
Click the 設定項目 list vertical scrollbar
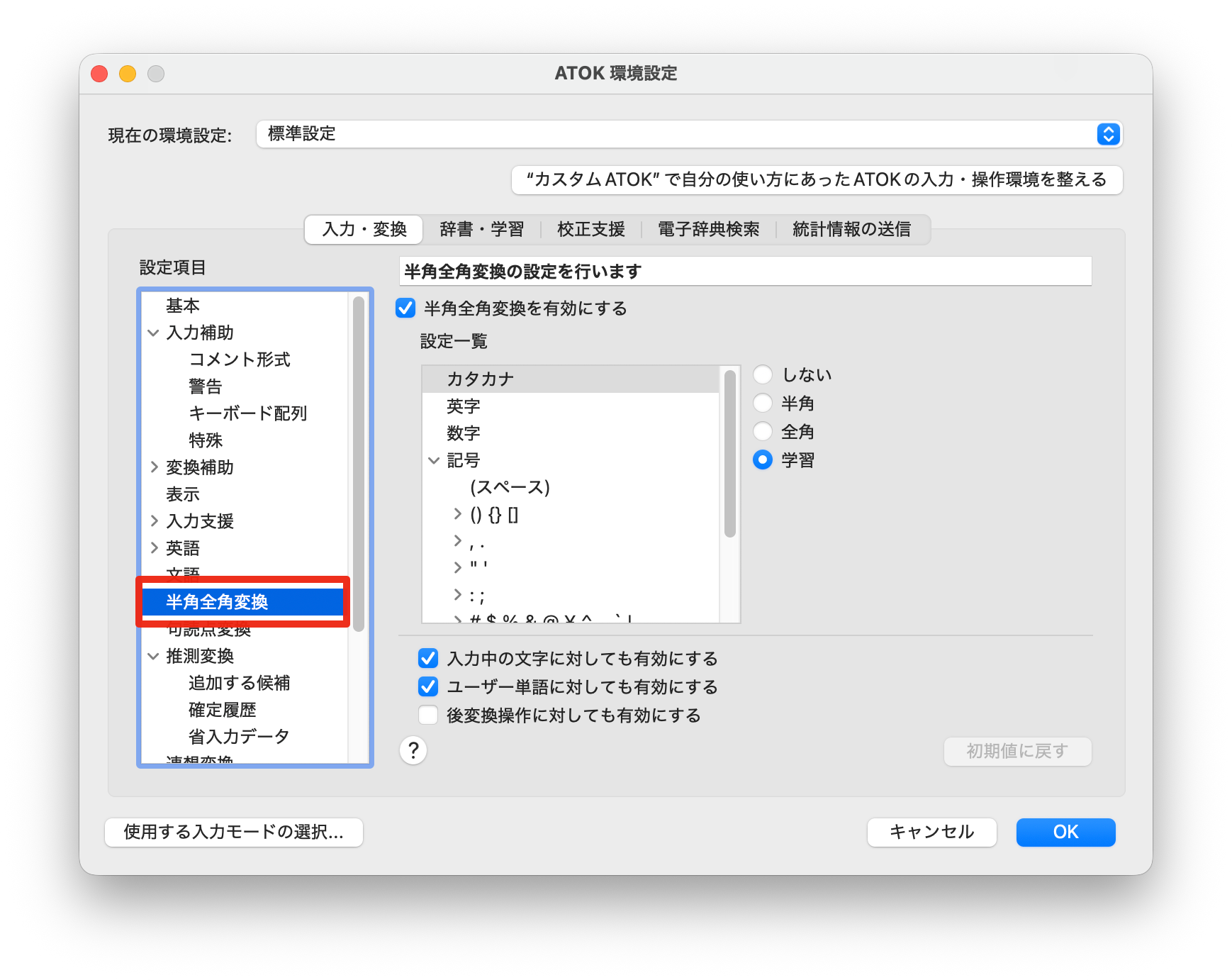(359, 464)
